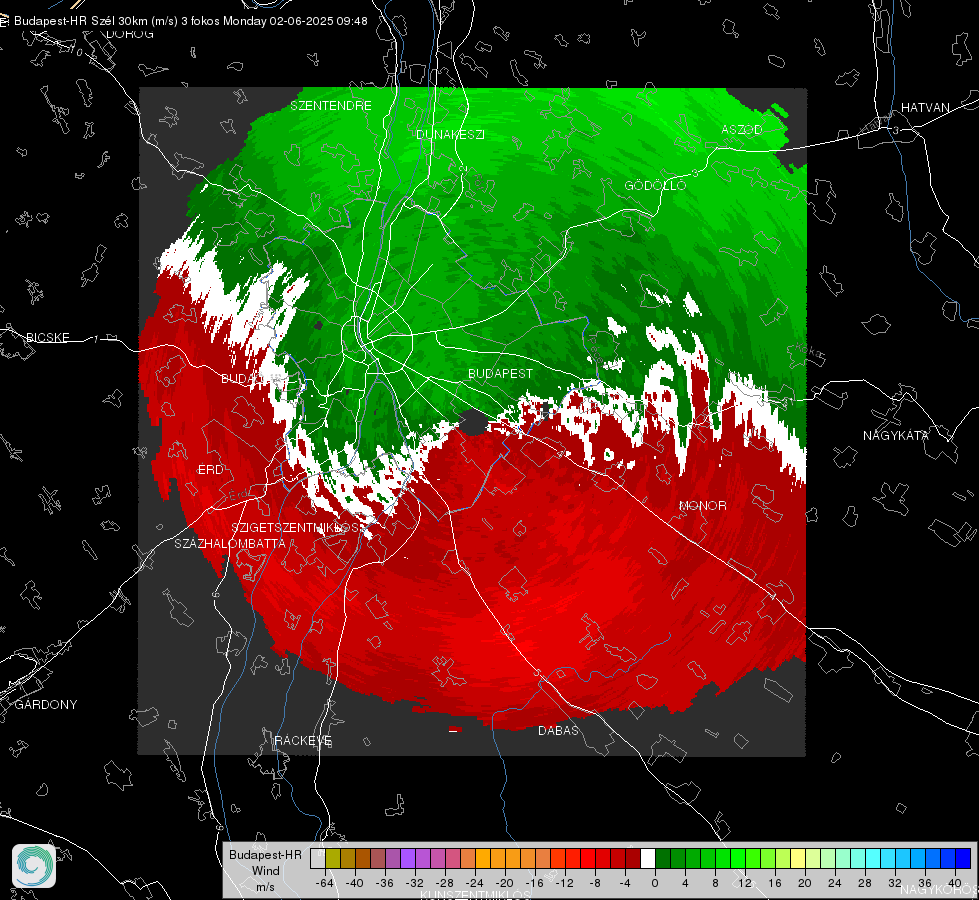
Task: Click the DUNAKESZI city label
Action: click(450, 134)
